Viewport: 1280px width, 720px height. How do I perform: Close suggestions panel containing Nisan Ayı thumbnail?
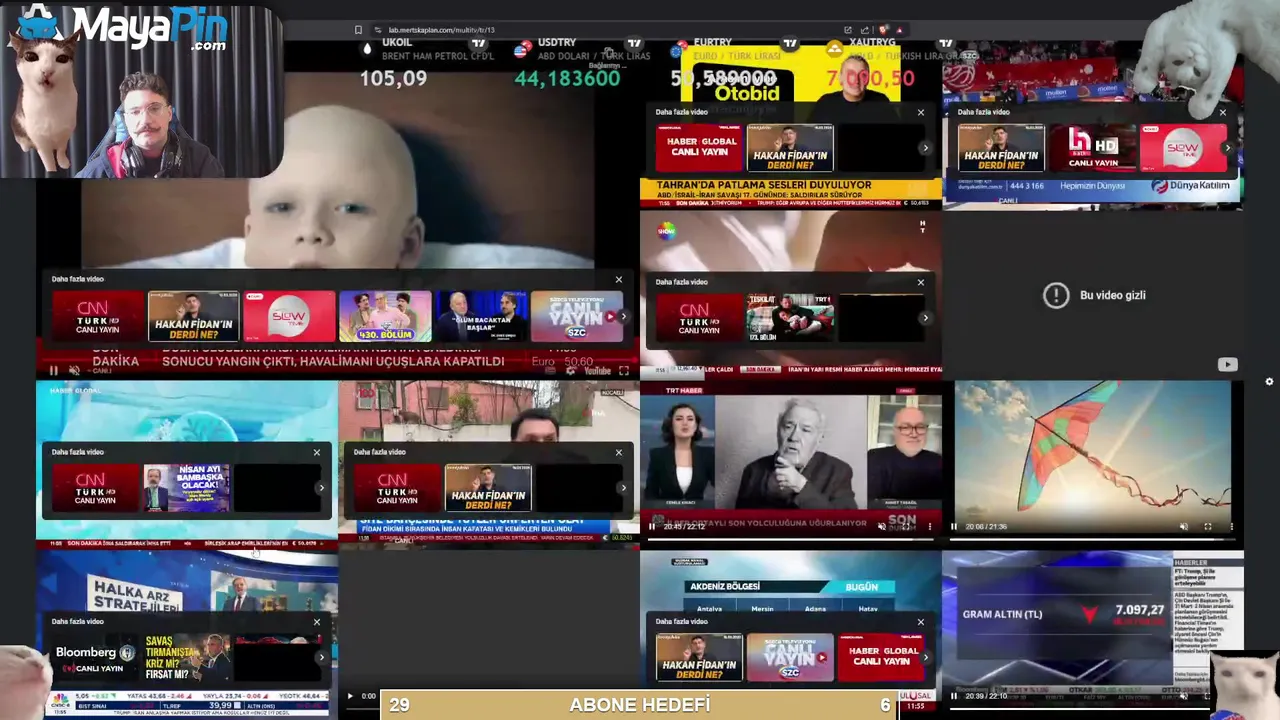click(x=317, y=452)
